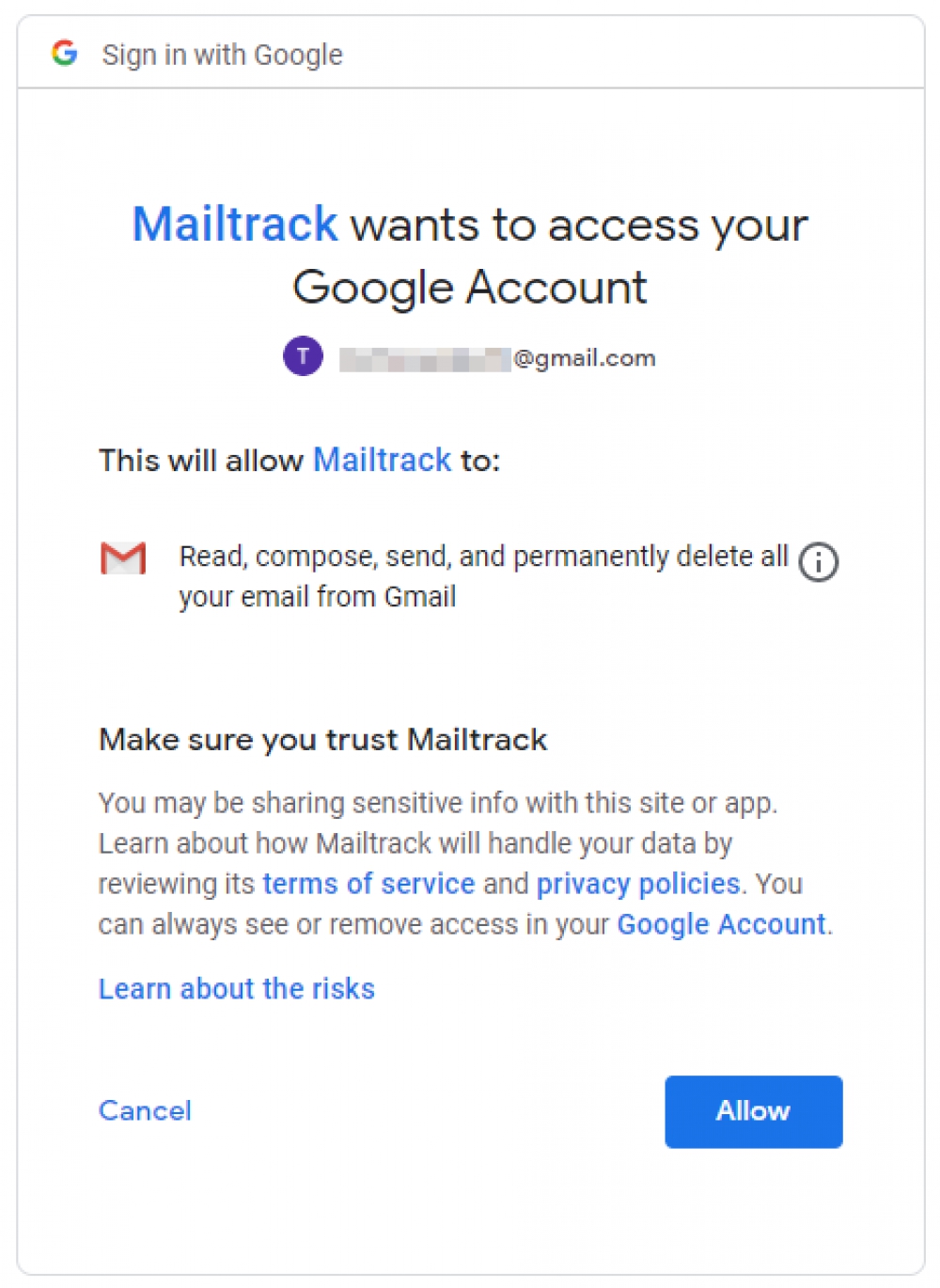940x1288 pixels.
Task: Click Mailtrack in "This will allow" line
Action: (x=382, y=461)
